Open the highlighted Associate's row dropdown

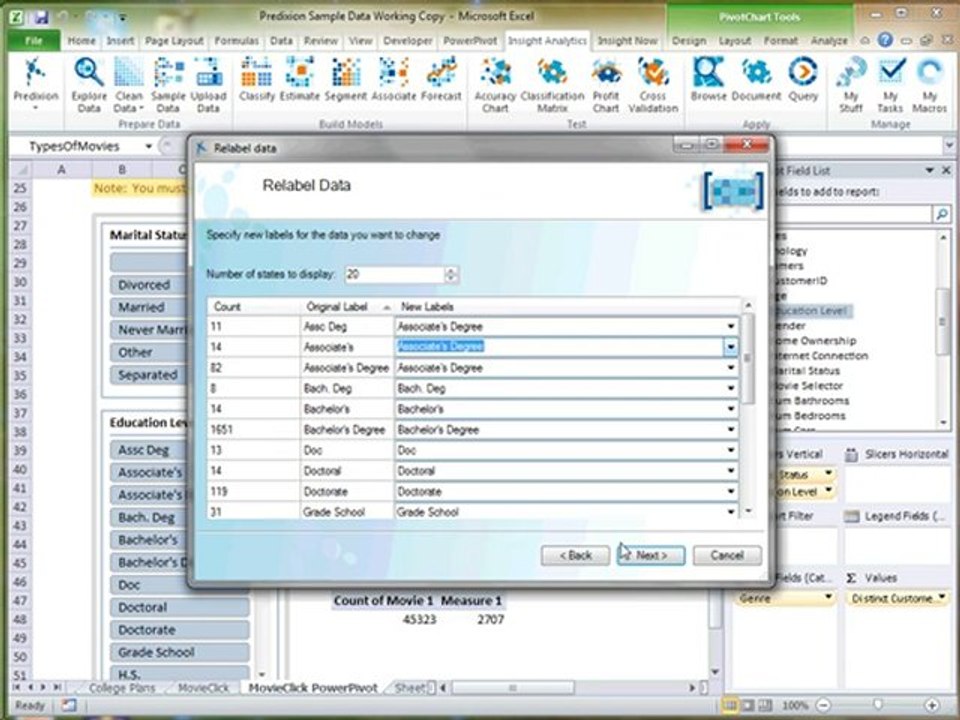click(730, 347)
